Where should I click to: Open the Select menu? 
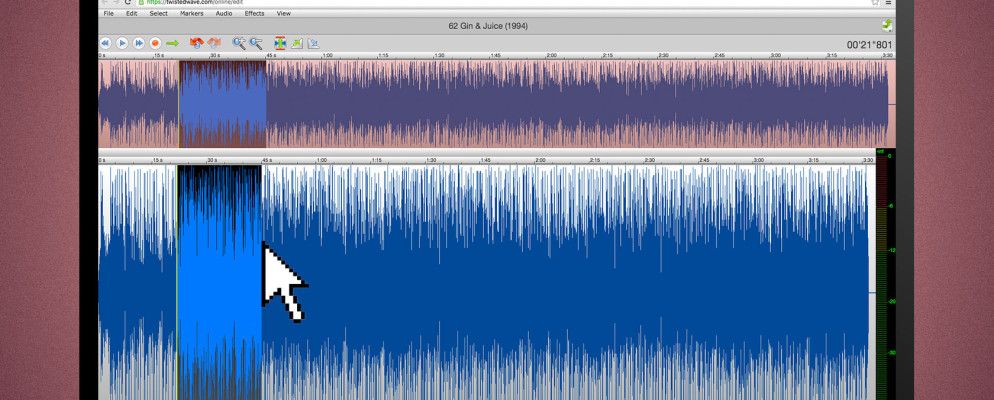[x=158, y=13]
